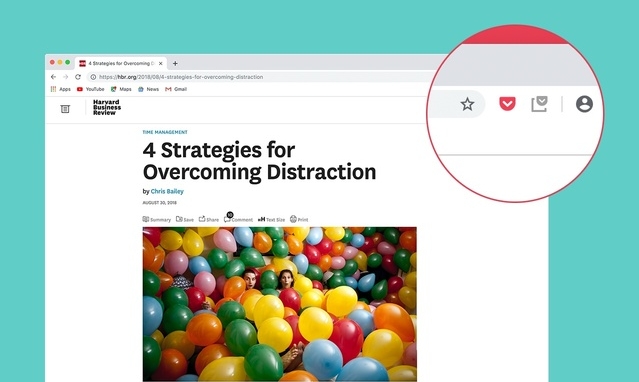Open author link Chris Bailey
Screen dimensions: 639x382
167,191
